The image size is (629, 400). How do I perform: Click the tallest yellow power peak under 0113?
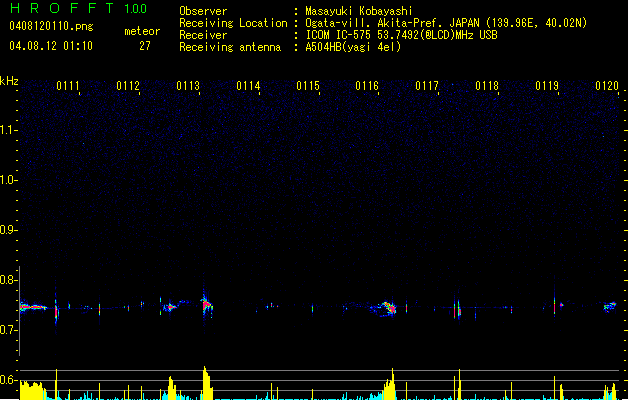click(x=206, y=383)
